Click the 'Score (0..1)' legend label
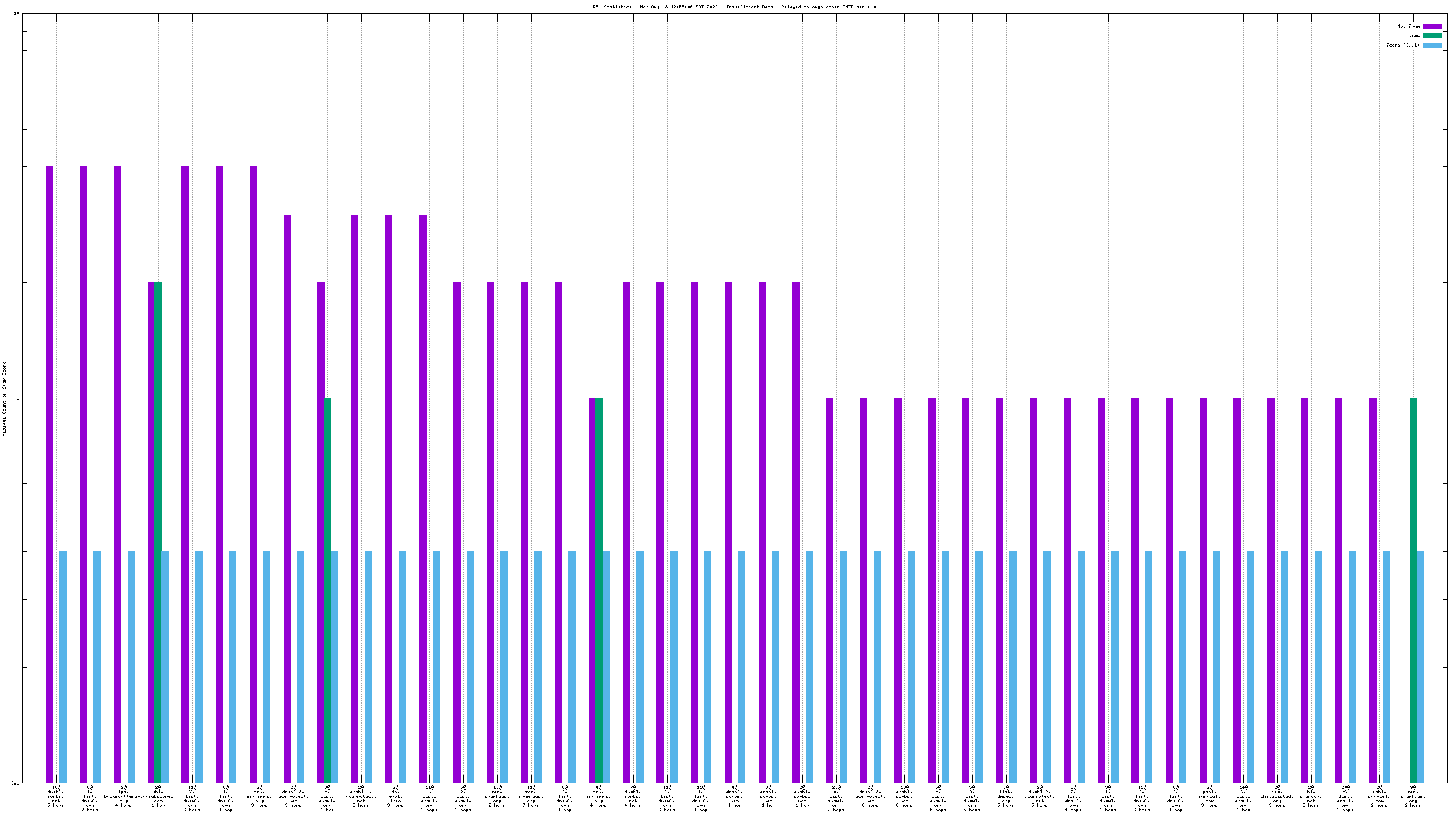This screenshot has width=1456, height=819. pos(1402,45)
